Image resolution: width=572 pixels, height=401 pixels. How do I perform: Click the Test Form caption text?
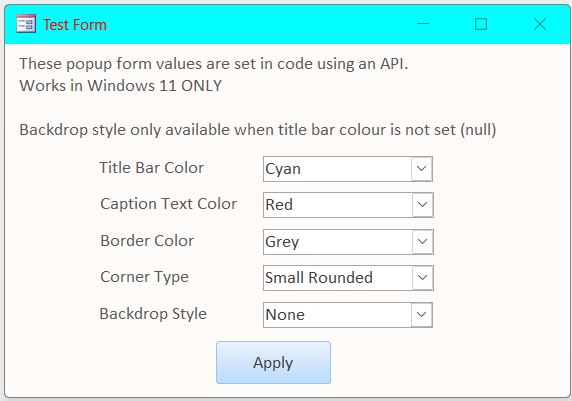click(x=75, y=25)
